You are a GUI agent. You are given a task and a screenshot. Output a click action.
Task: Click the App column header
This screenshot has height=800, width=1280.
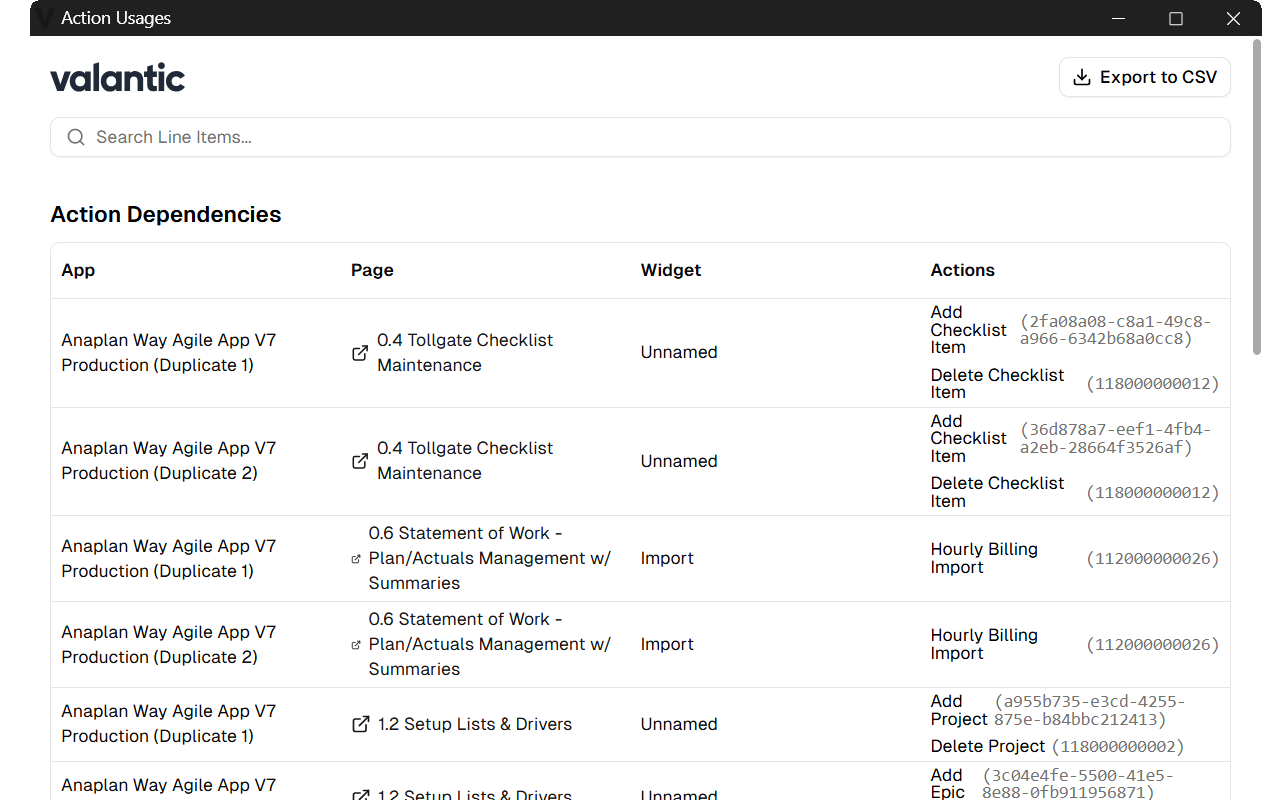78,270
